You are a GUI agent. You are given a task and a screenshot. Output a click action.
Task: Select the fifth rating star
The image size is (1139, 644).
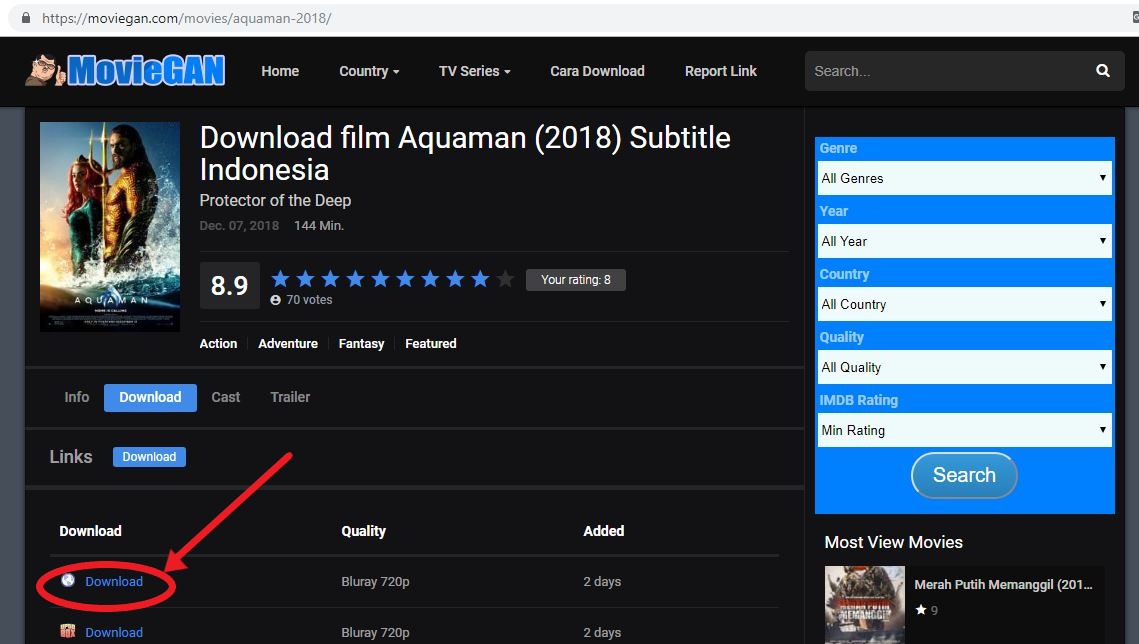click(x=381, y=279)
